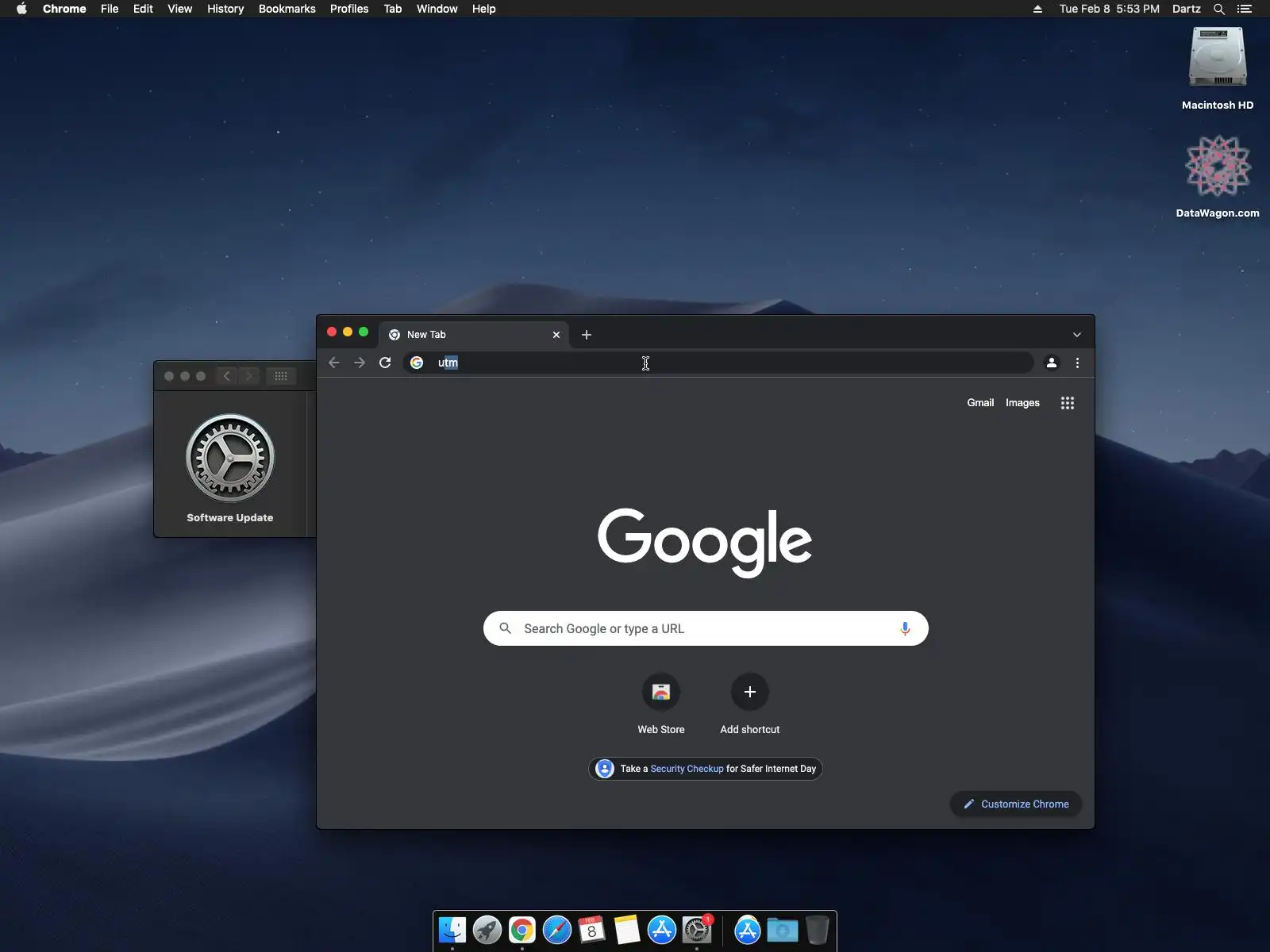Click the Dartz user name in menu bar
Viewport: 1270px width, 952px height.
(x=1187, y=9)
